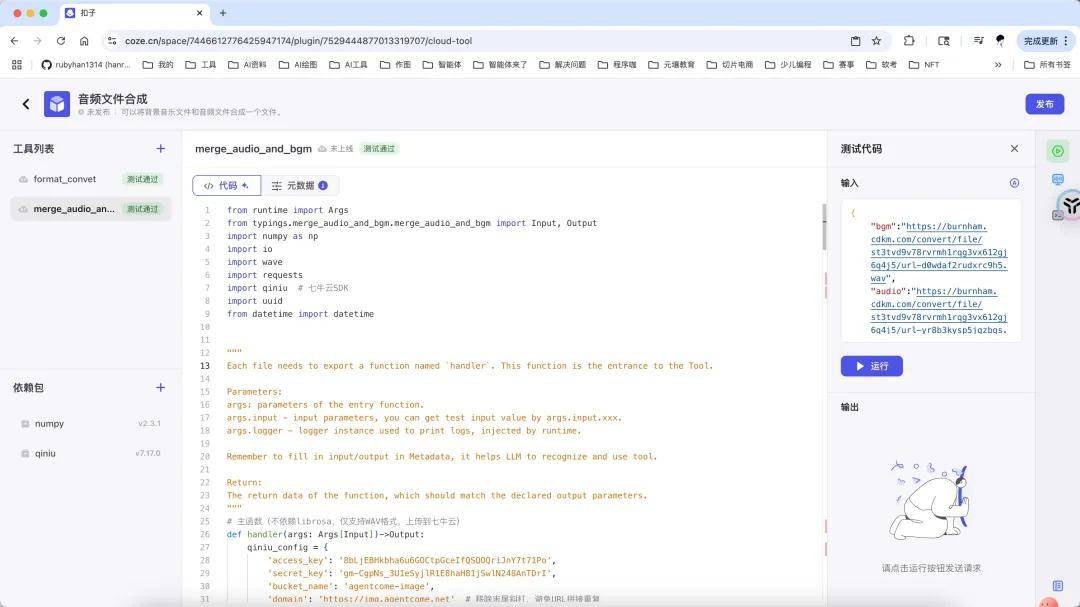Open the AI工具 bookmark folder

349,65
